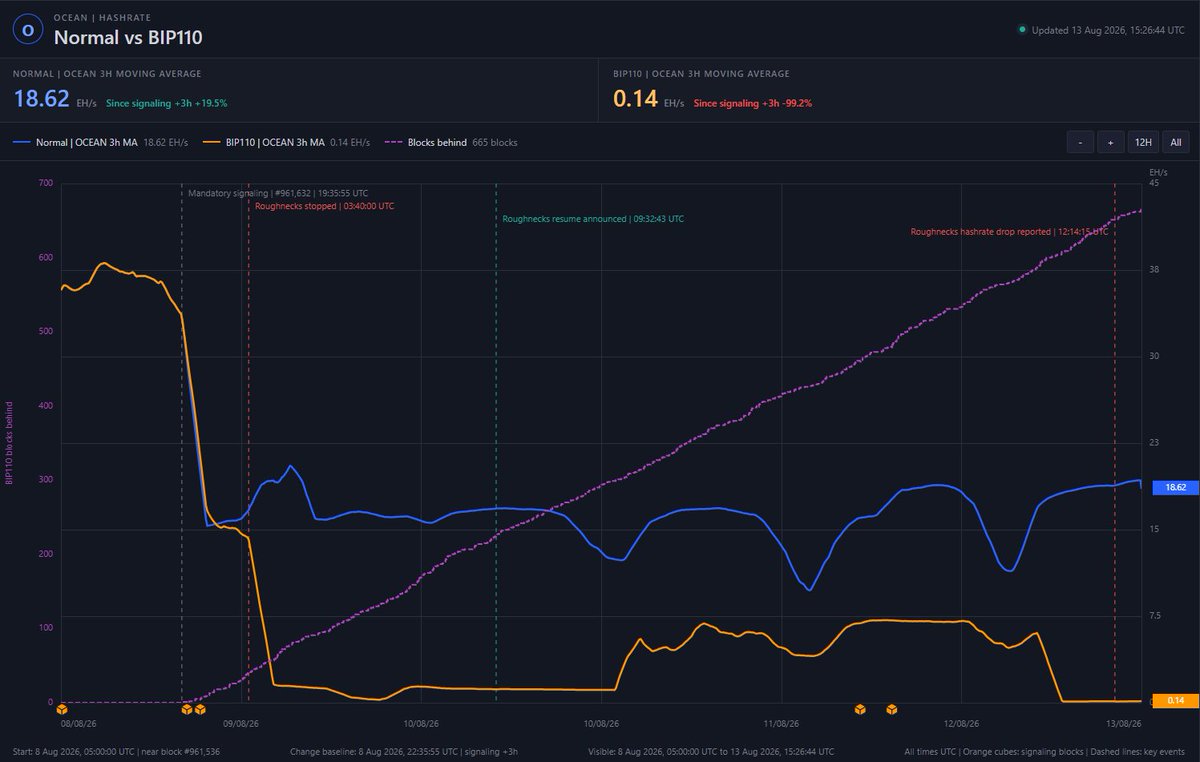1200x762 pixels.
Task: Show the All time range
Action: click(x=1176, y=142)
